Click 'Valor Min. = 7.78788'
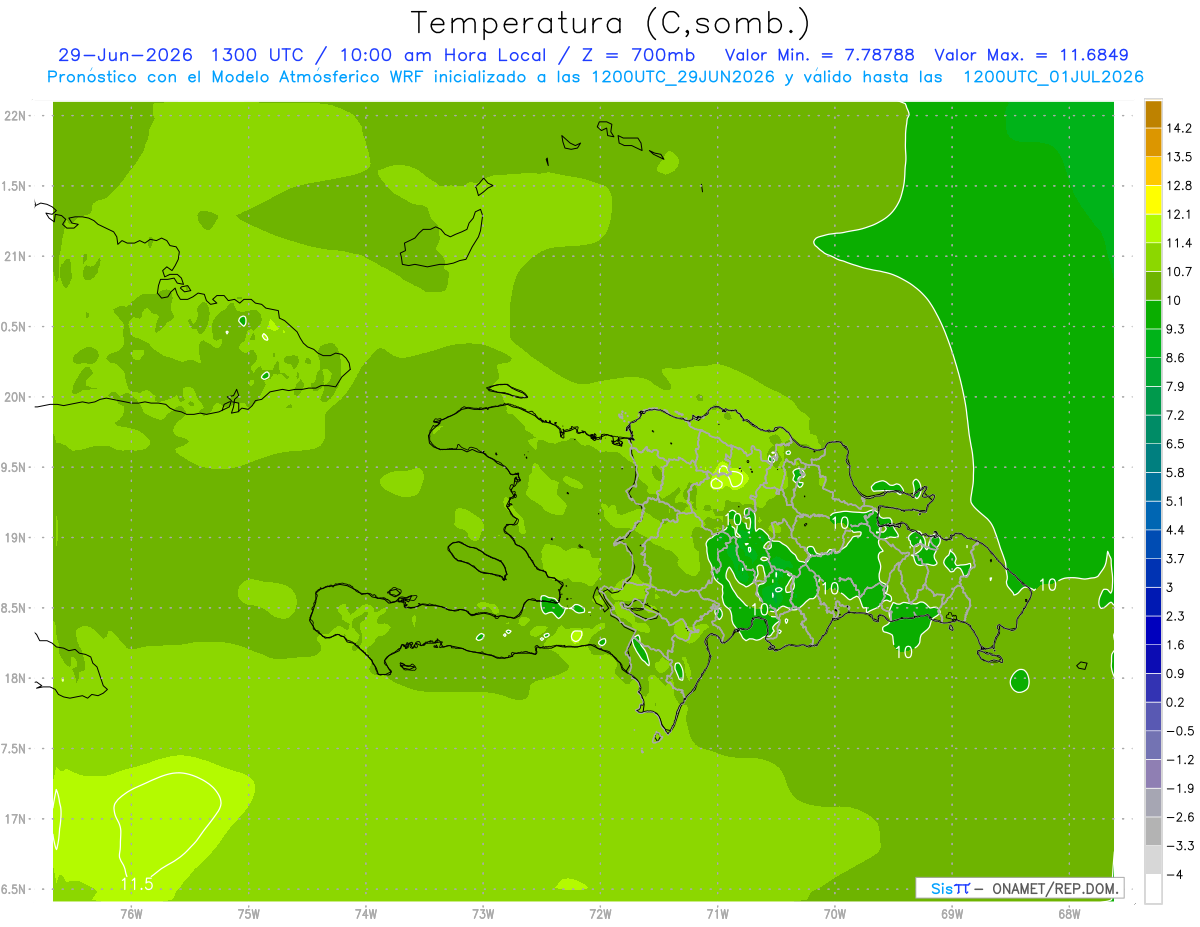The height and width of the screenshot is (927, 1200). tap(820, 55)
